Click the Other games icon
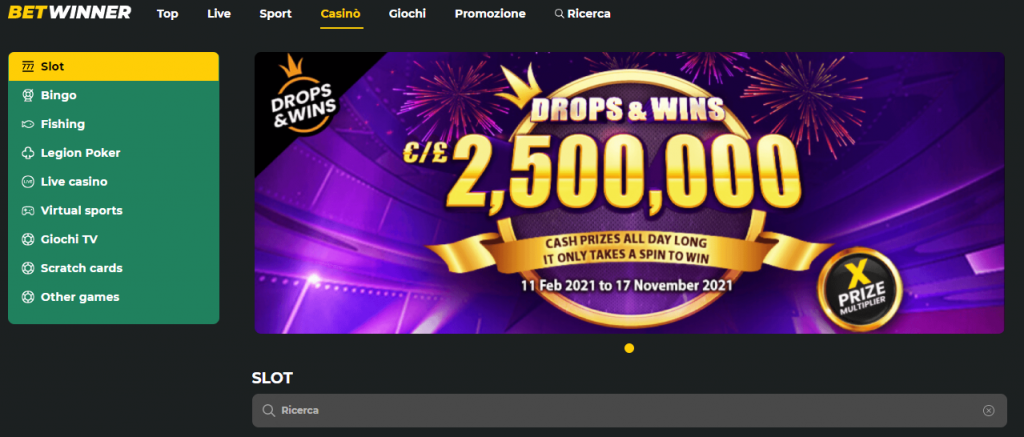This screenshot has width=1024, height=437. (27, 297)
